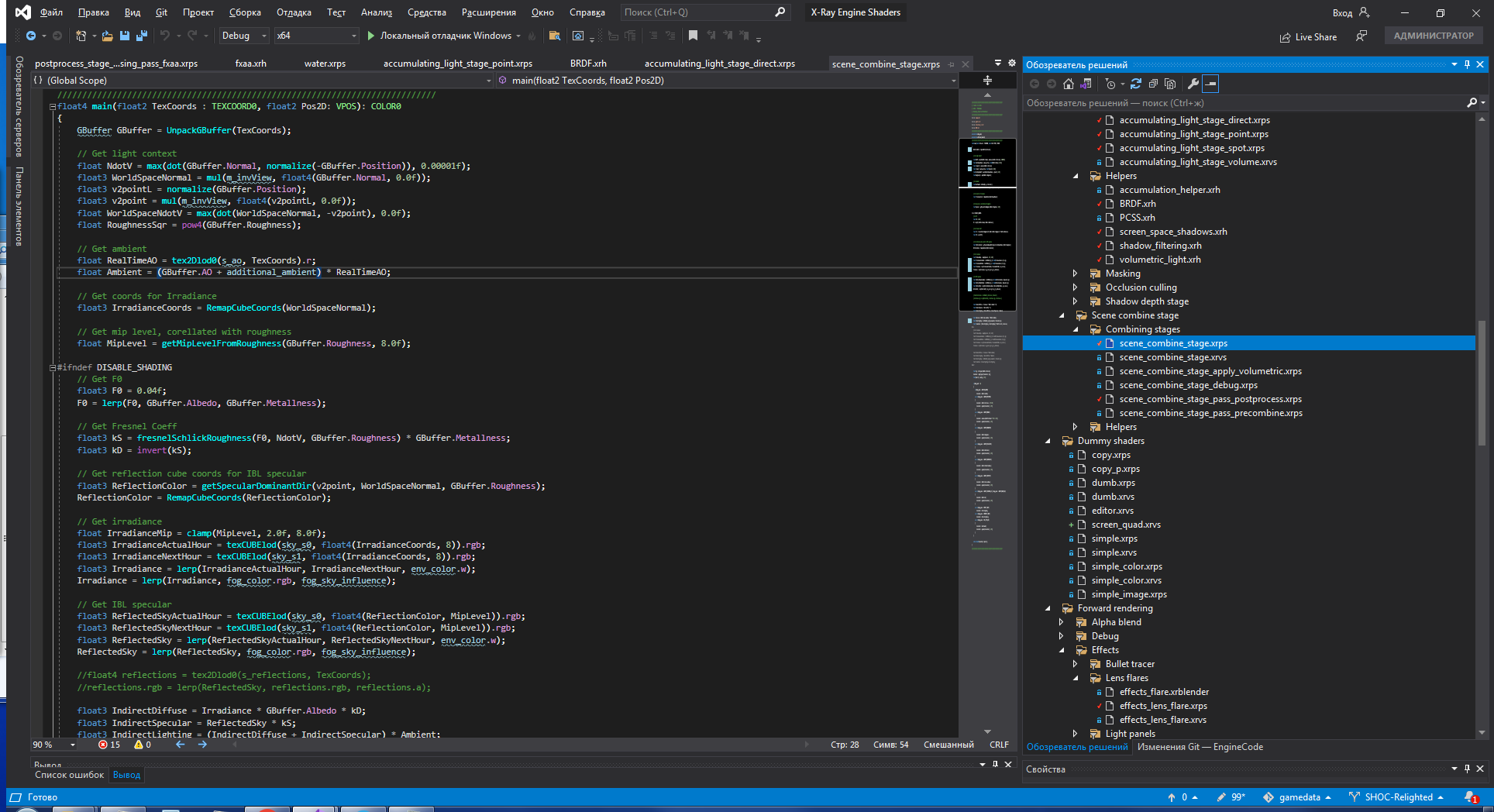The width and height of the screenshot is (1494, 812).
Task: Click the Home icon in Solution Explorer
Action: (1069, 84)
